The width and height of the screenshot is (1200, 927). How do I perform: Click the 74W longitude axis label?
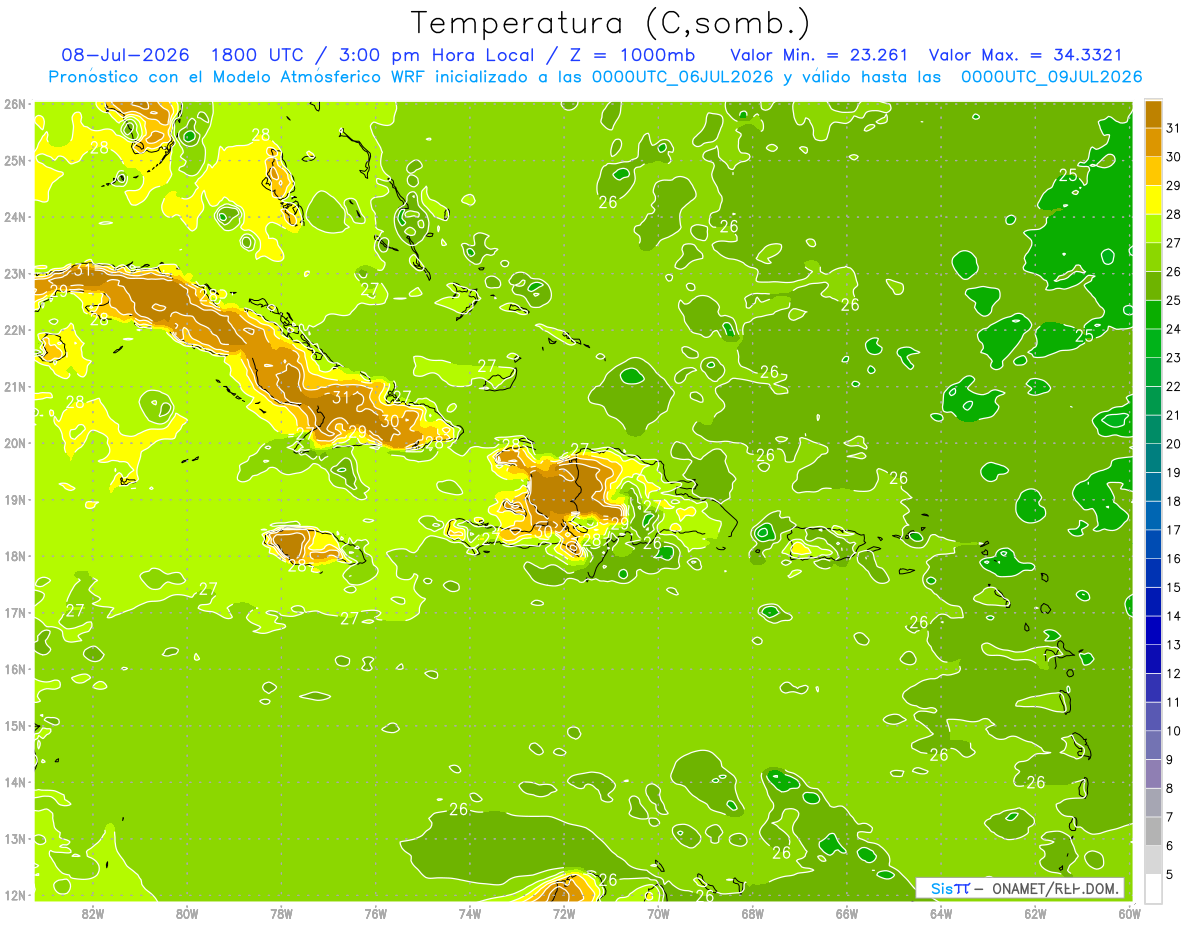point(470,913)
